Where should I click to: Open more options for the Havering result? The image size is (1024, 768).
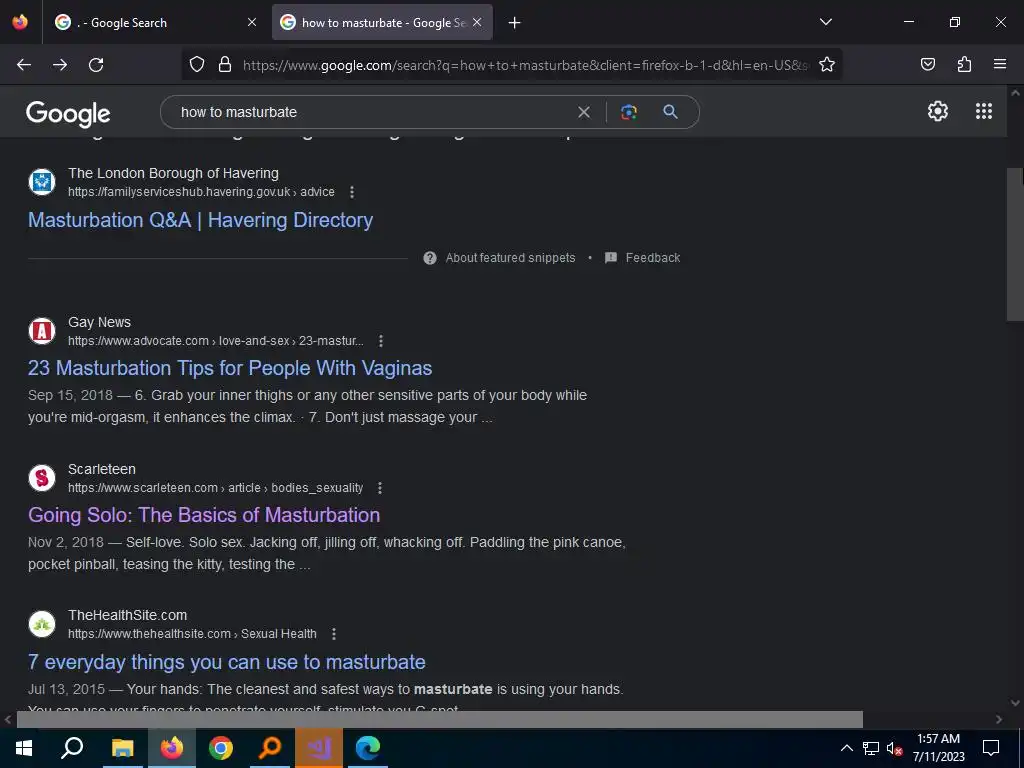coord(352,192)
